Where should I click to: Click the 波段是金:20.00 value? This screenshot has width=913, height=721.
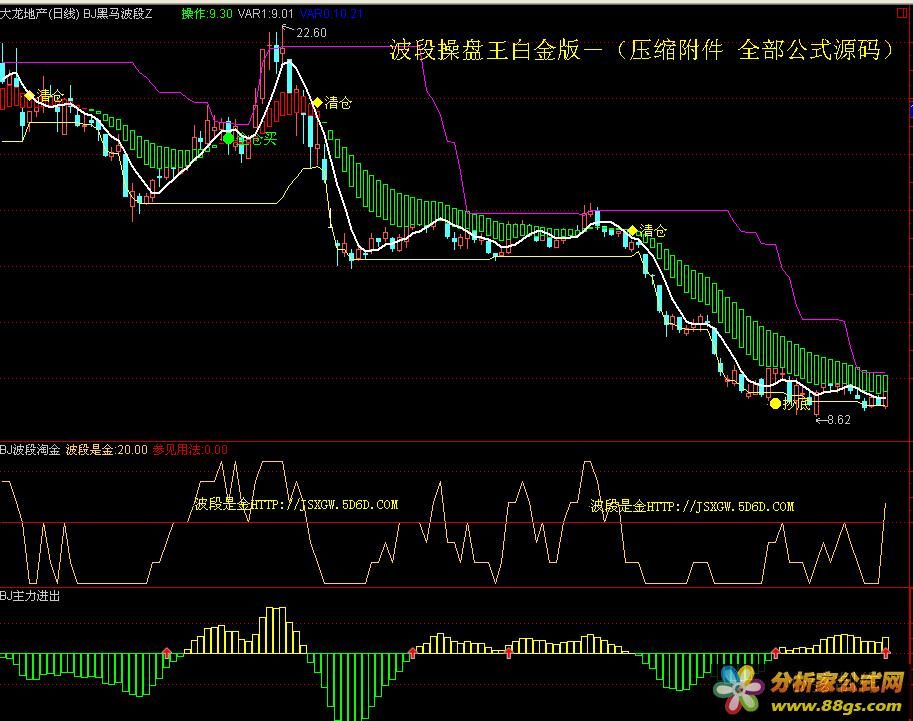(107, 450)
